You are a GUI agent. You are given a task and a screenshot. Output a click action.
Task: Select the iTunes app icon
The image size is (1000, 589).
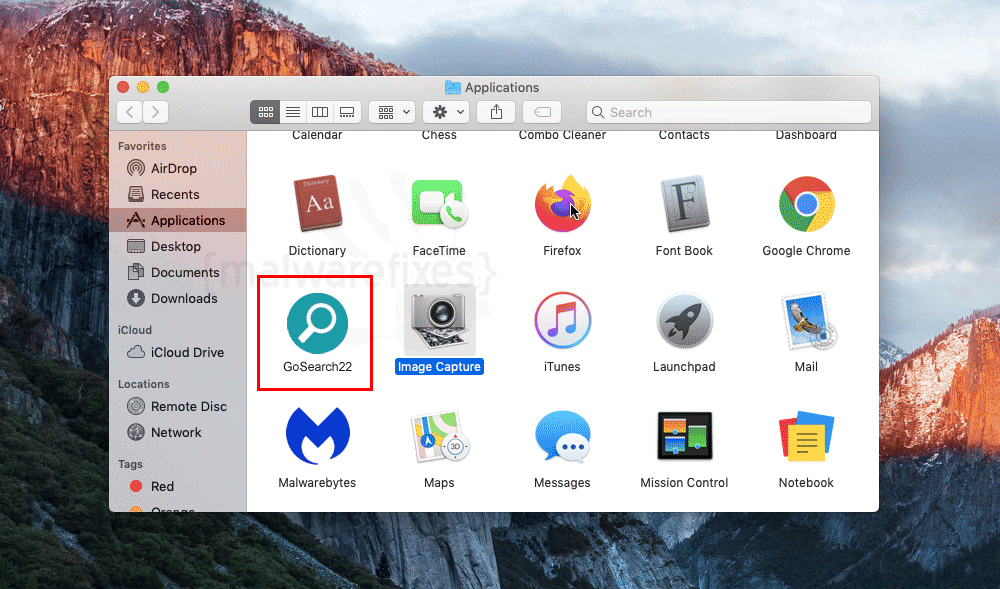(x=562, y=321)
